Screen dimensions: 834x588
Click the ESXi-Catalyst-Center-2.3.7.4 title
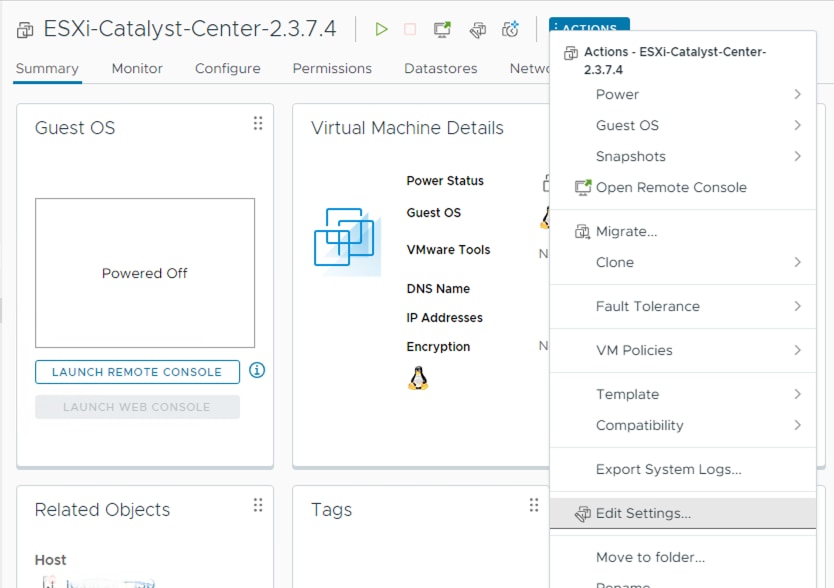point(189,29)
